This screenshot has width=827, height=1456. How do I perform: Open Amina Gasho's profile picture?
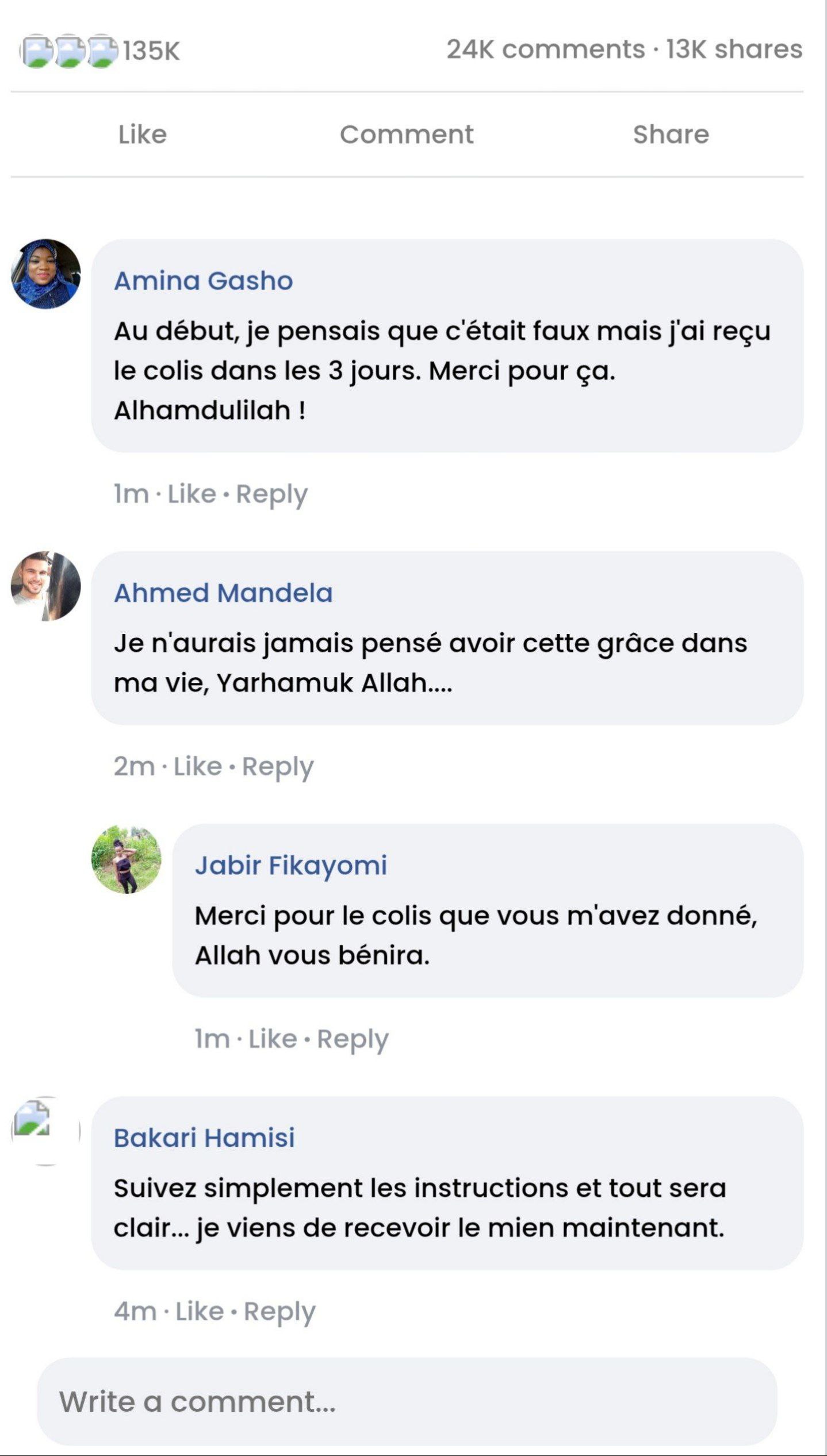tap(46, 274)
